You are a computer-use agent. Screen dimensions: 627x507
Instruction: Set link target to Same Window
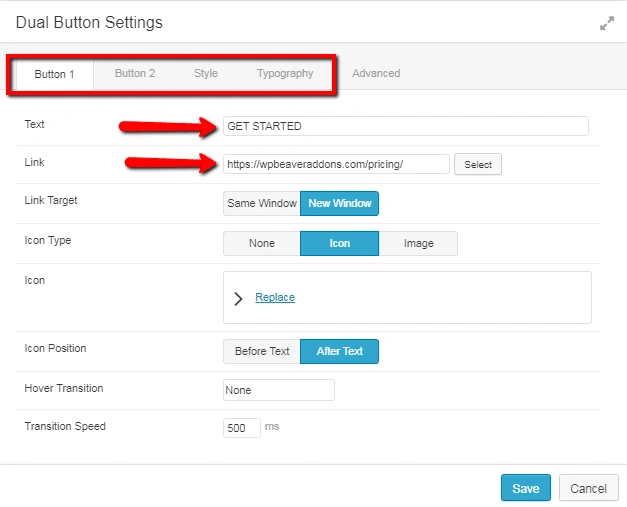262,203
